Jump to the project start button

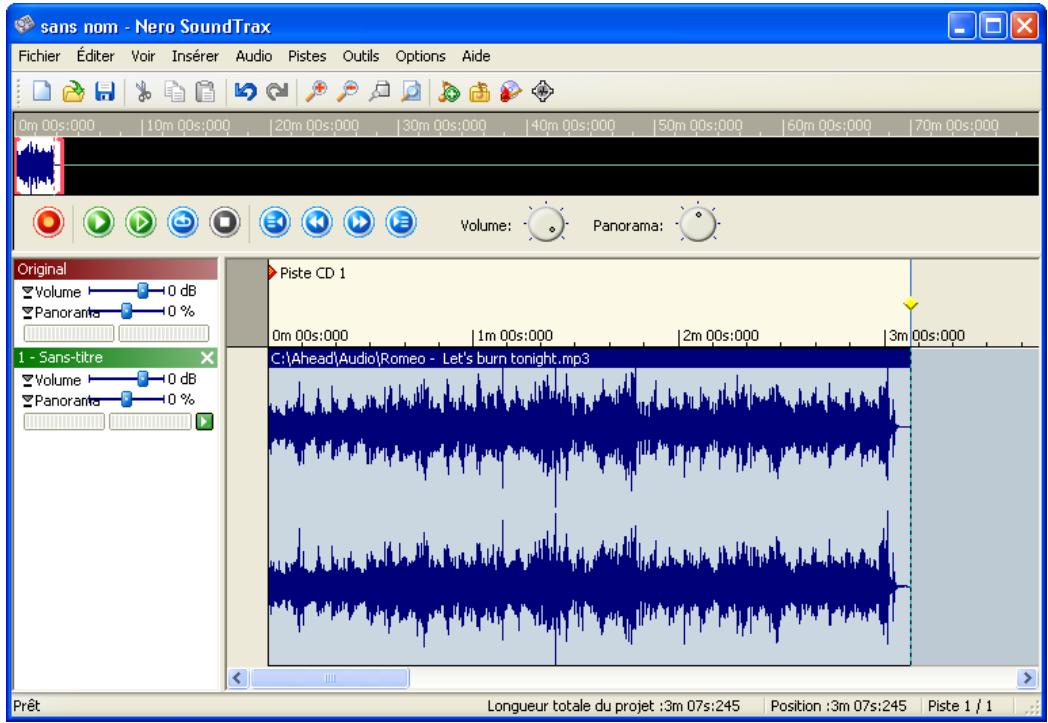tap(275, 223)
